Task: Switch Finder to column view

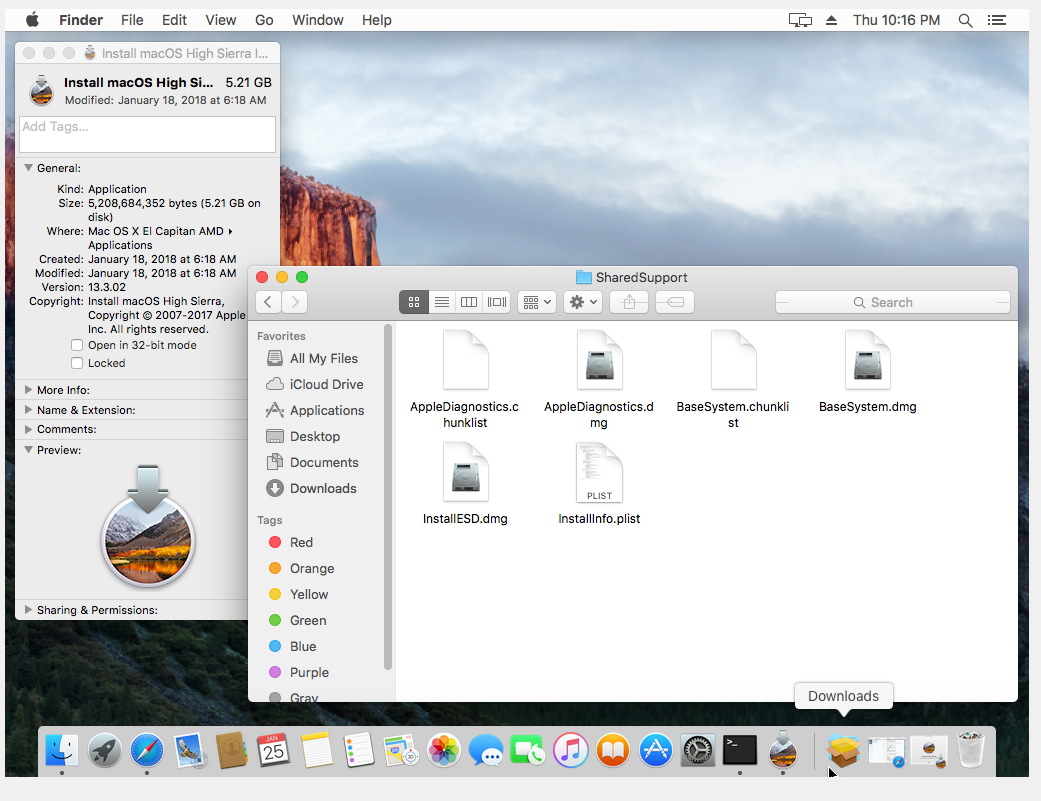Action: coord(468,302)
